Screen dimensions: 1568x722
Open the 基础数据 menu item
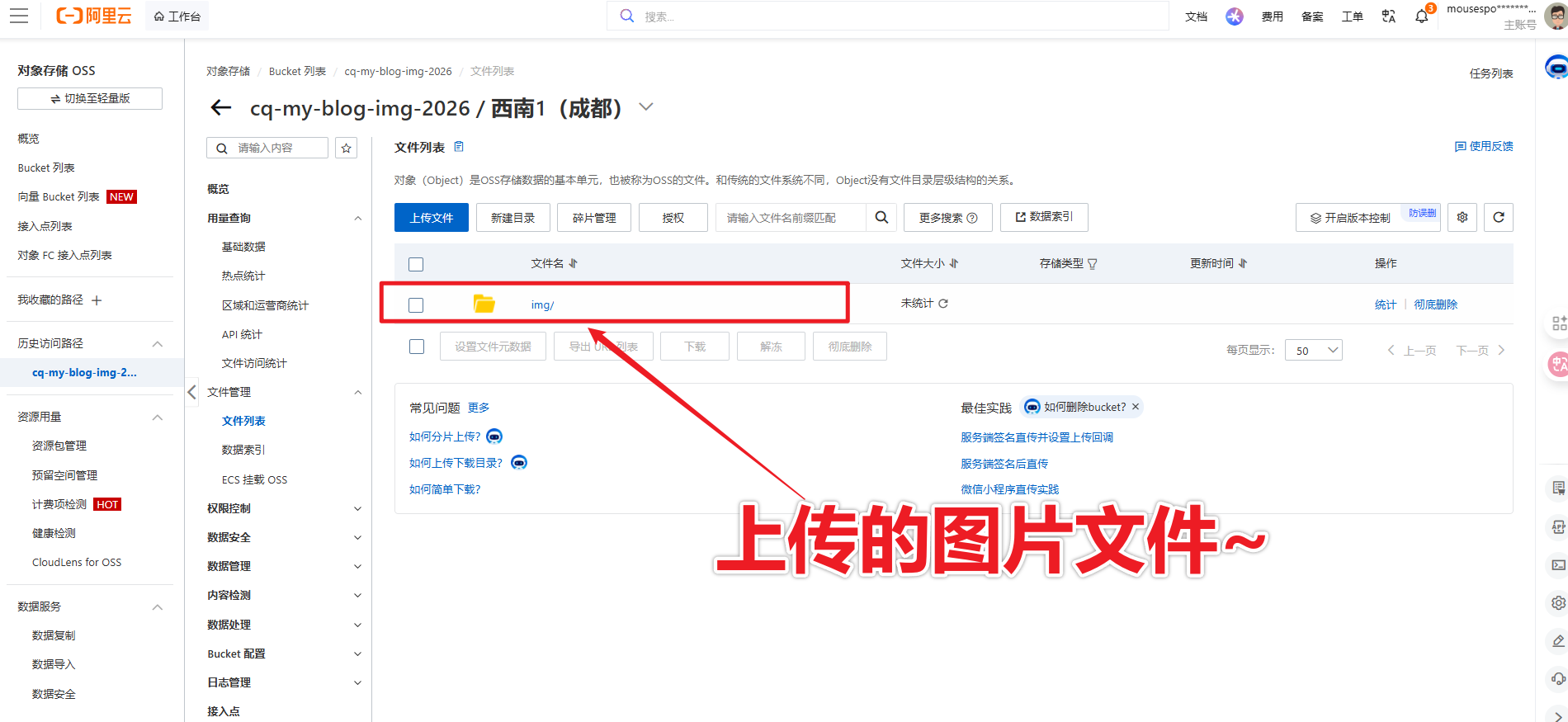(243, 247)
